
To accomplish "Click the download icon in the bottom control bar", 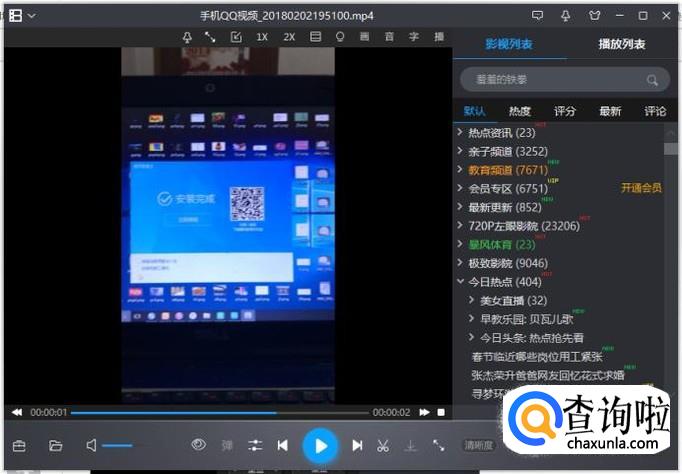I will point(411,446).
